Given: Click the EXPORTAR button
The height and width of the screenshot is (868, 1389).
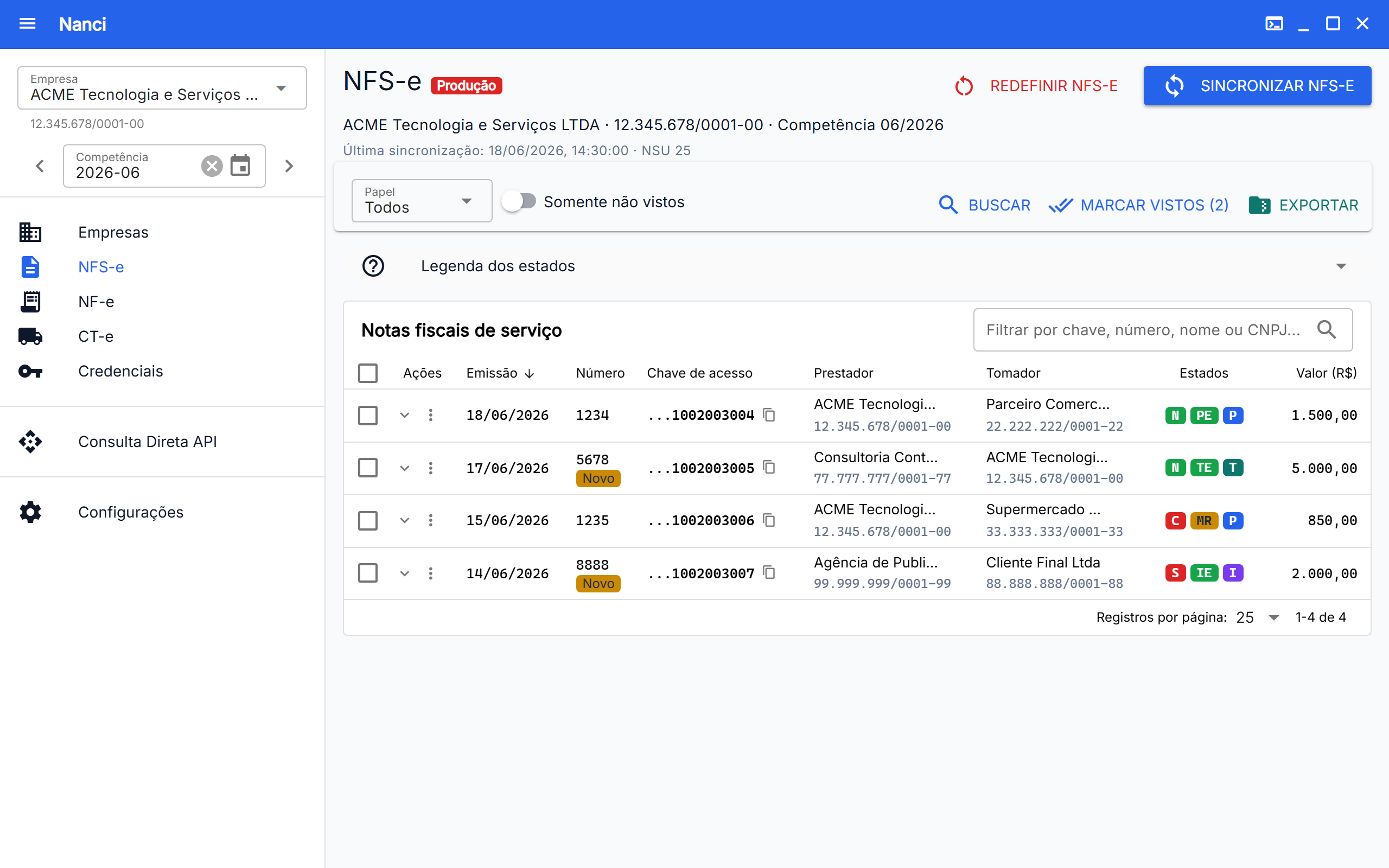Looking at the screenshot, I should pos(1303,205).
